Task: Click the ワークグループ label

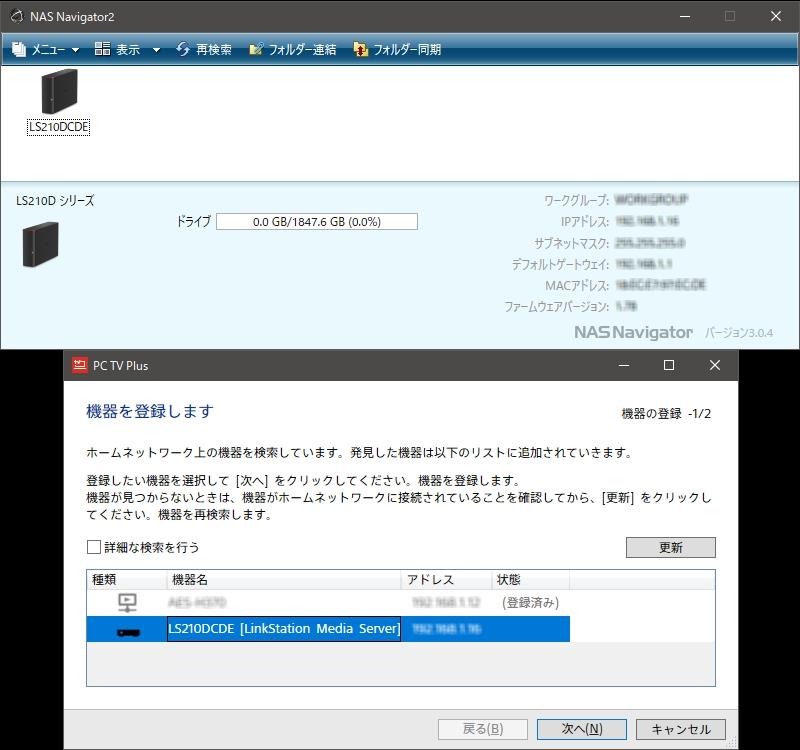Action: pos(577,200)
